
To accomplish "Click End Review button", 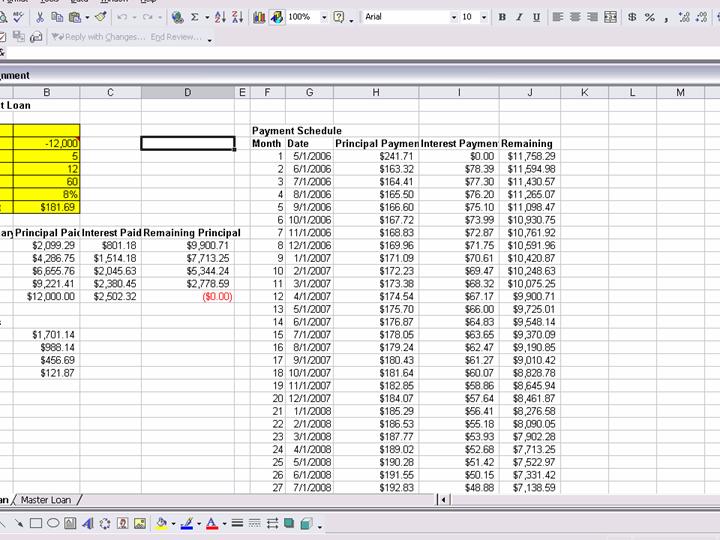I will click(x=175, y=37).
